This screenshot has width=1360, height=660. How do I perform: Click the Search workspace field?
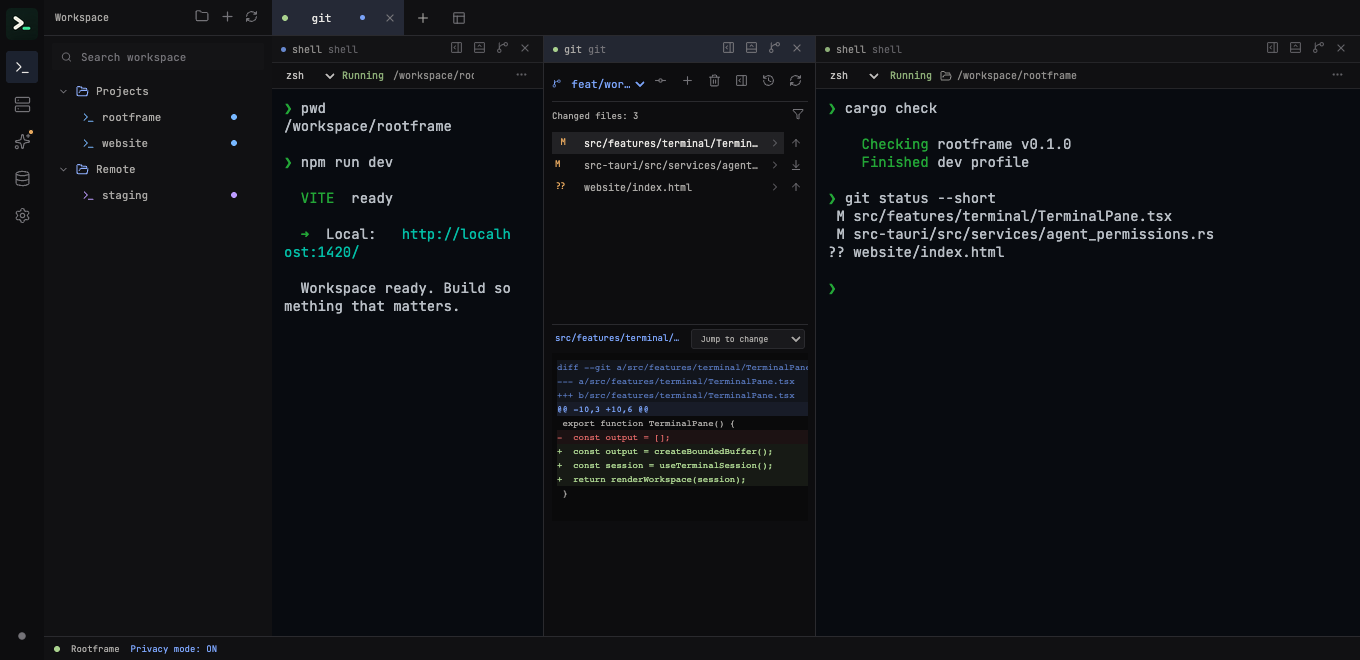pyautogui.click(x=158, y=57)
